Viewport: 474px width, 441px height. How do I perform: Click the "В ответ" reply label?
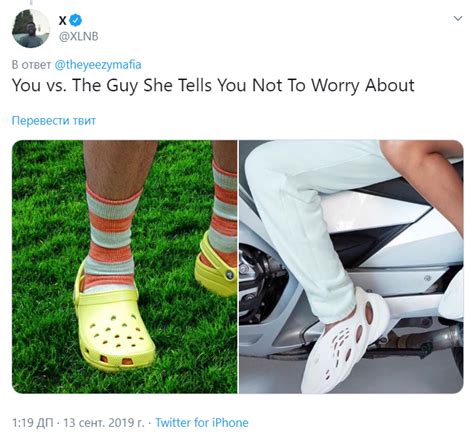pyautogui.click(x=31, y=64)
